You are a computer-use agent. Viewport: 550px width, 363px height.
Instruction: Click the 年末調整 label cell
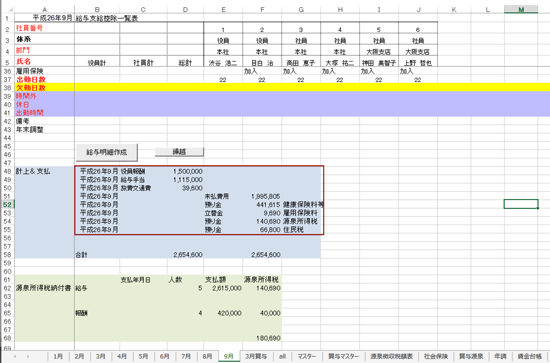(45, 129)
